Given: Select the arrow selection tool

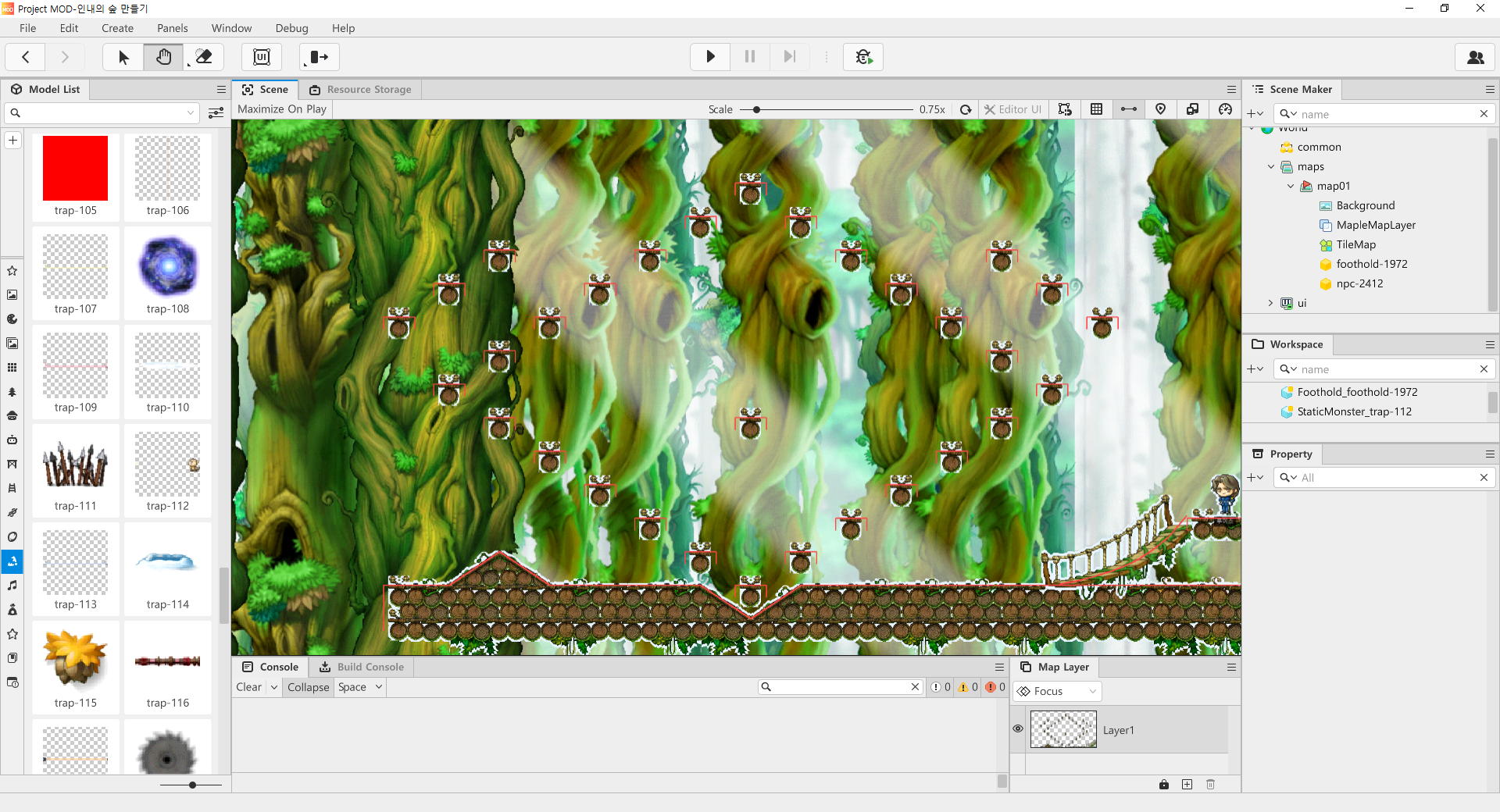Looking at the screenshot, I should [123, 57].
